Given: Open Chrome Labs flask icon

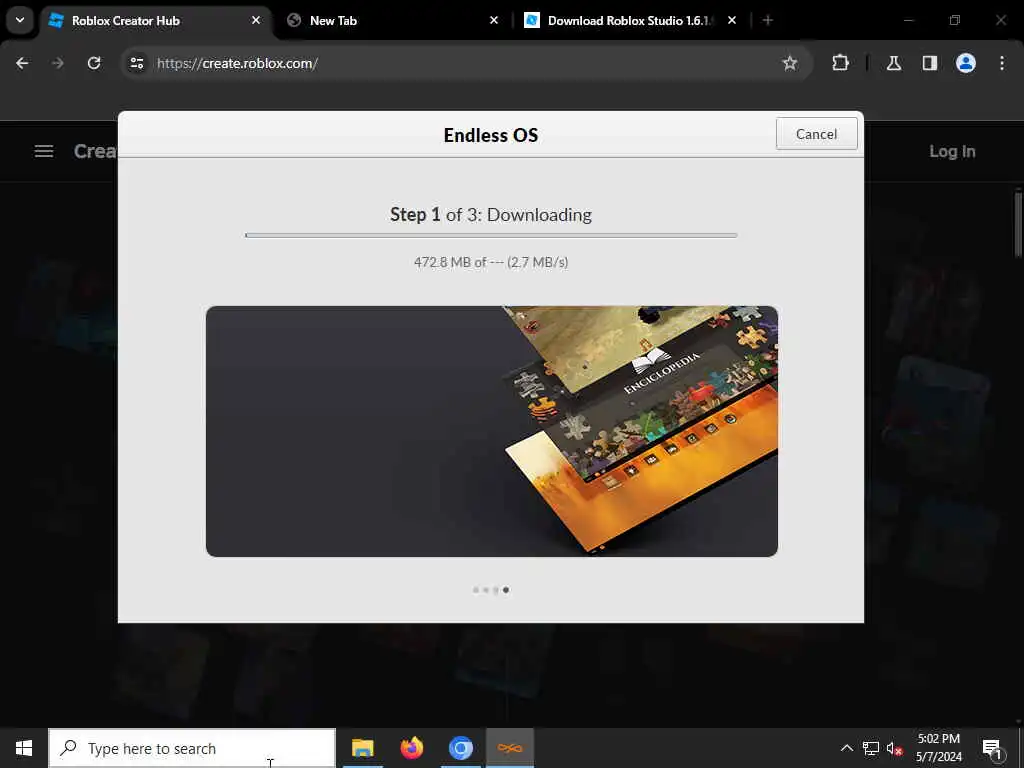Looking at the screenshot, I should tap(894, 63).
